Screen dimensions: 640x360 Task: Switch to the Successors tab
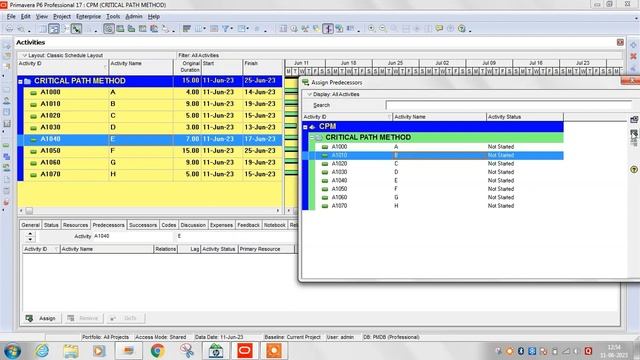(143, 225)
